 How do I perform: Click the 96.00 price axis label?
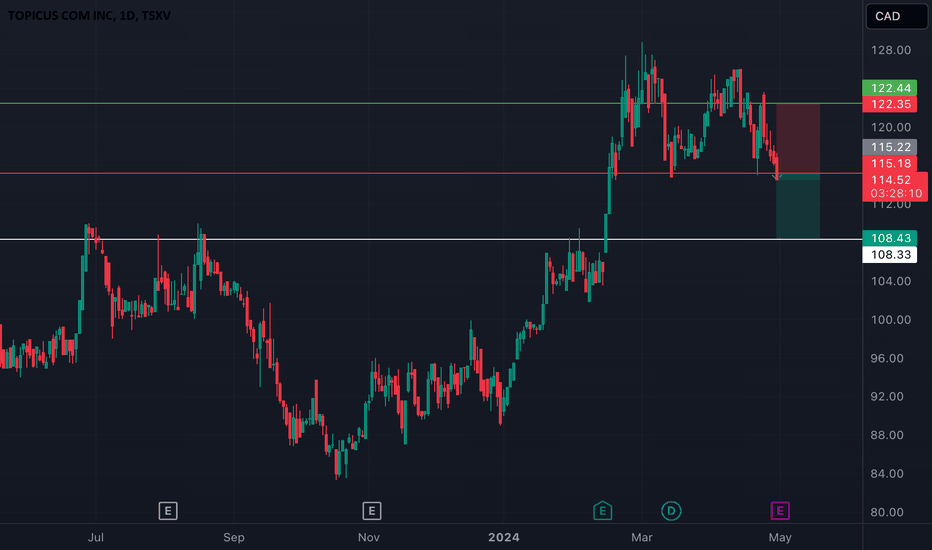[x=886, y=359]
